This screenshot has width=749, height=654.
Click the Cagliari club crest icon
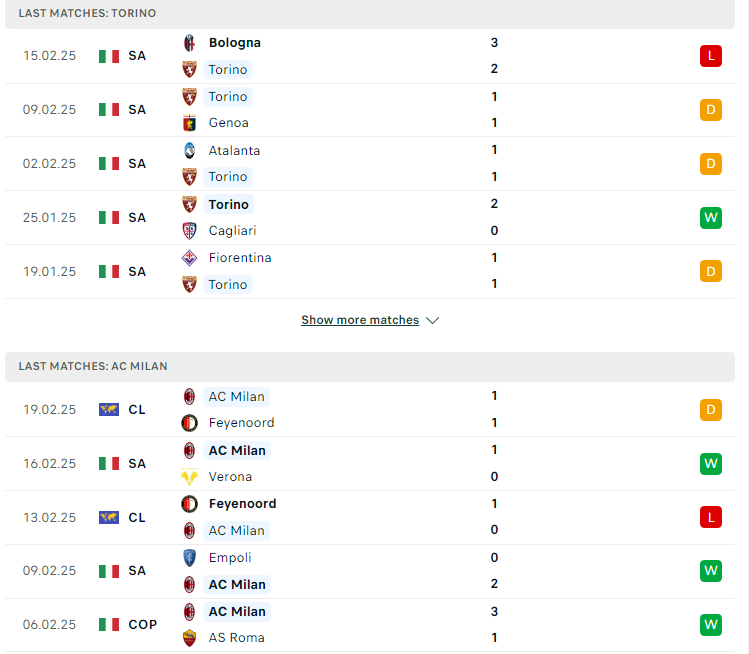pos(189,231)
